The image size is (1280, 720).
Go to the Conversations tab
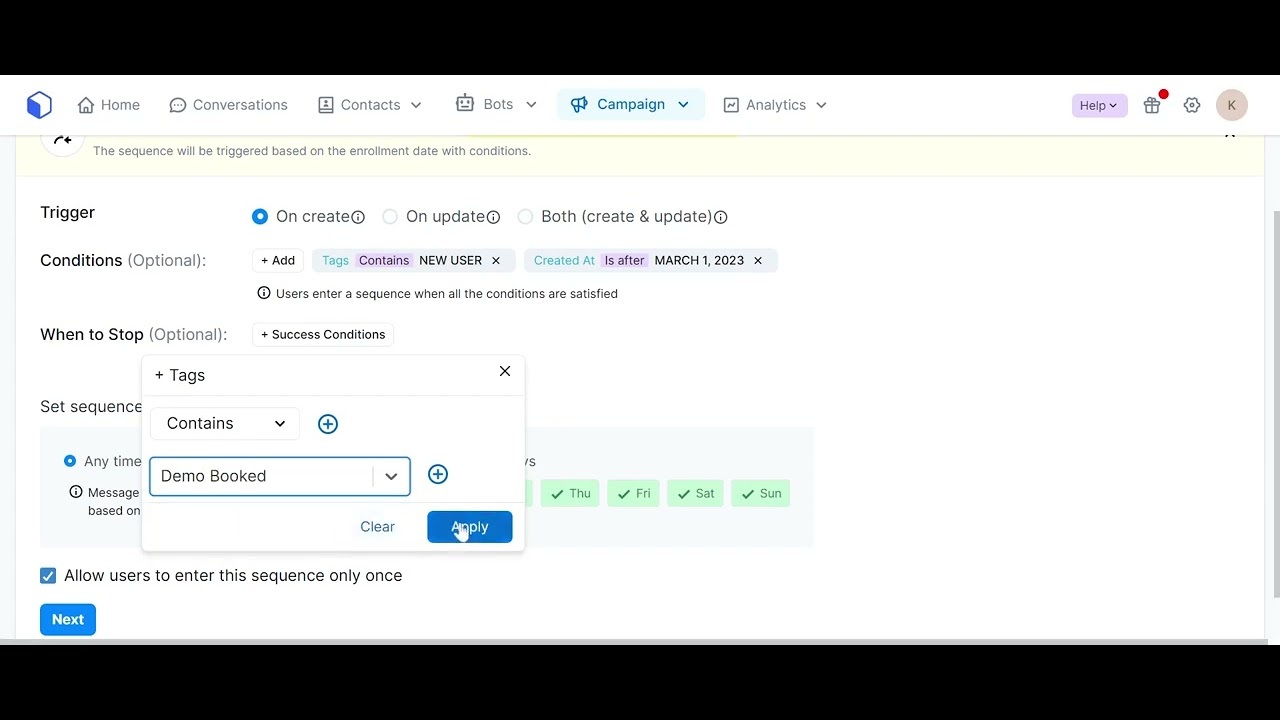pyautogui.click(x=229, y=105)
